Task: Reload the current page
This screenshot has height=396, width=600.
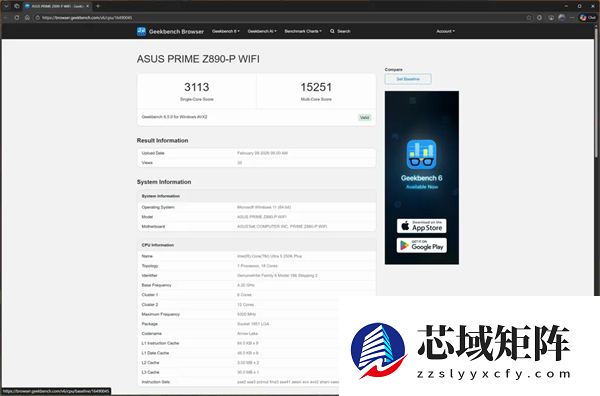Action: pos(16,18)
